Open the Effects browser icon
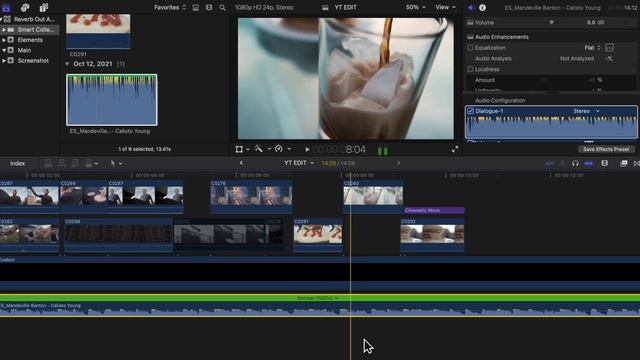 click(623, 164)
